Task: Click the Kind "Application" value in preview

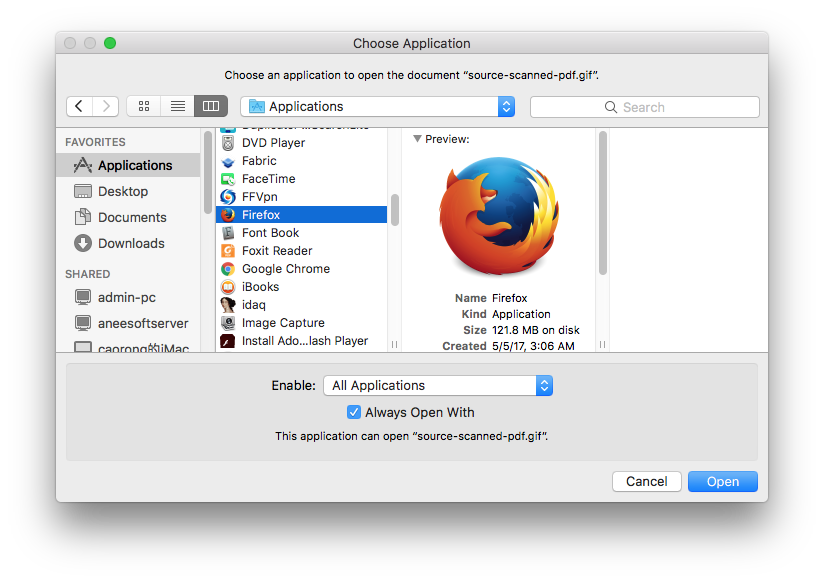Action: (x=521, y=314)
